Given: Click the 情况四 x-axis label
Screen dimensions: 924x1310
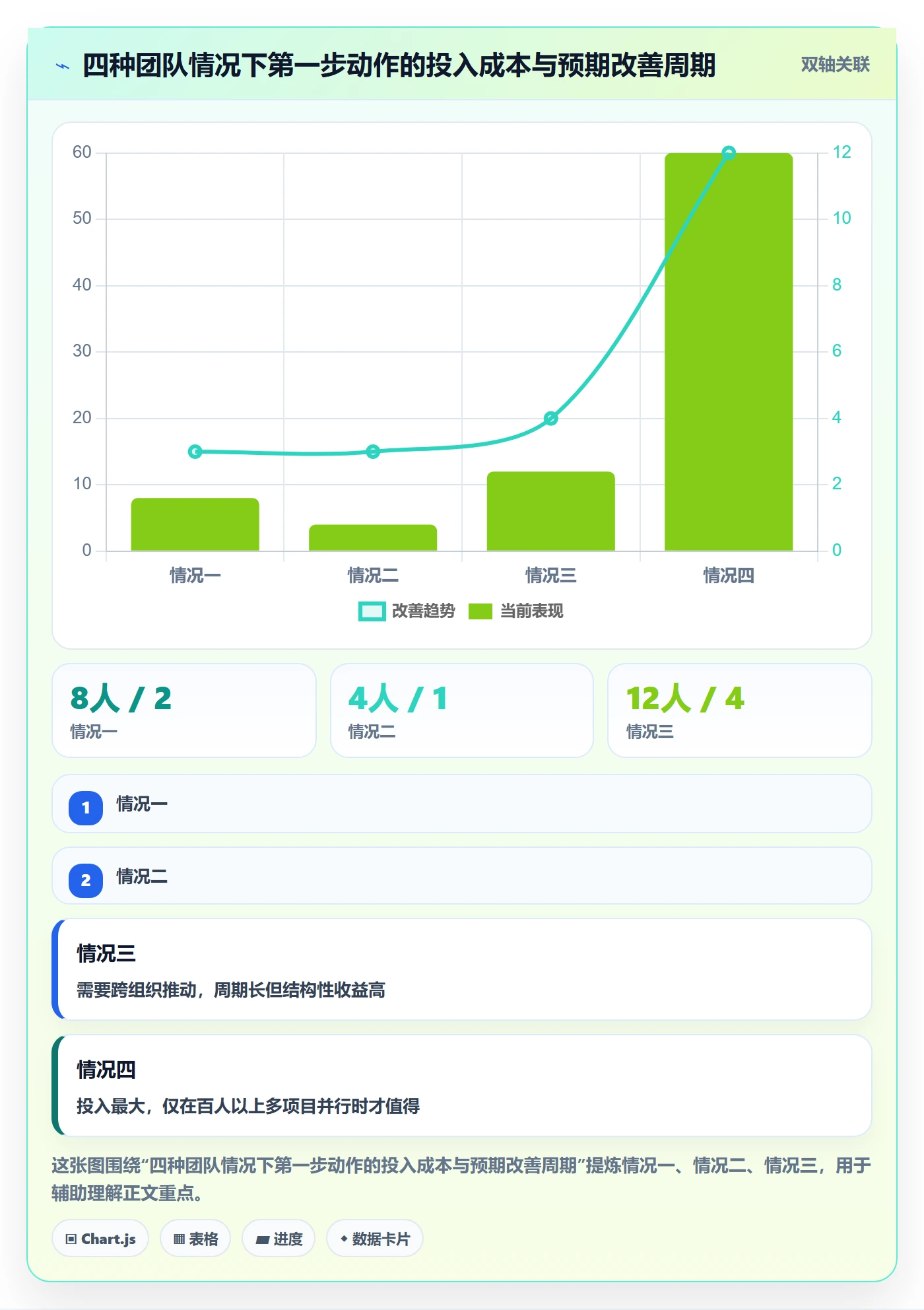Looking at the screenshot, I should 729,576.
